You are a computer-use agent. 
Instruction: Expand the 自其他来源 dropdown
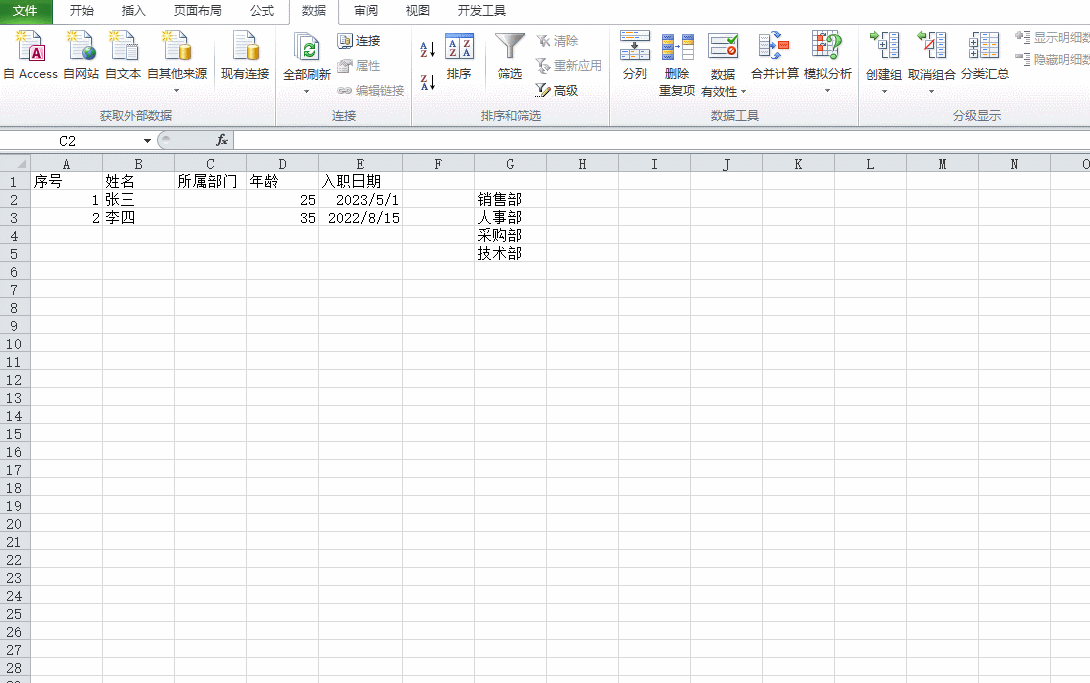(x=177, y=91)
